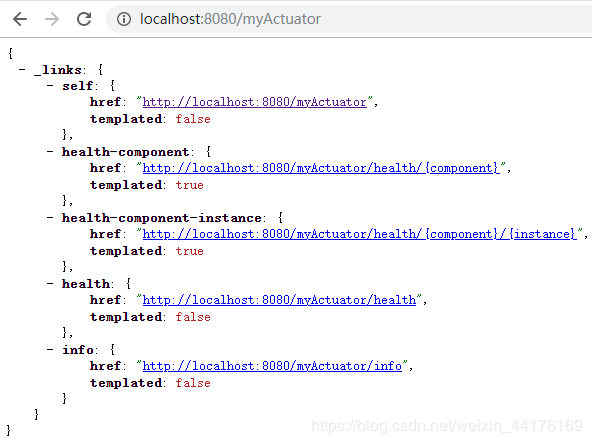Collapse the _links JSON node
Viewport: 592px width, 444px height.
pyautogui.click(x=22, y=69)
